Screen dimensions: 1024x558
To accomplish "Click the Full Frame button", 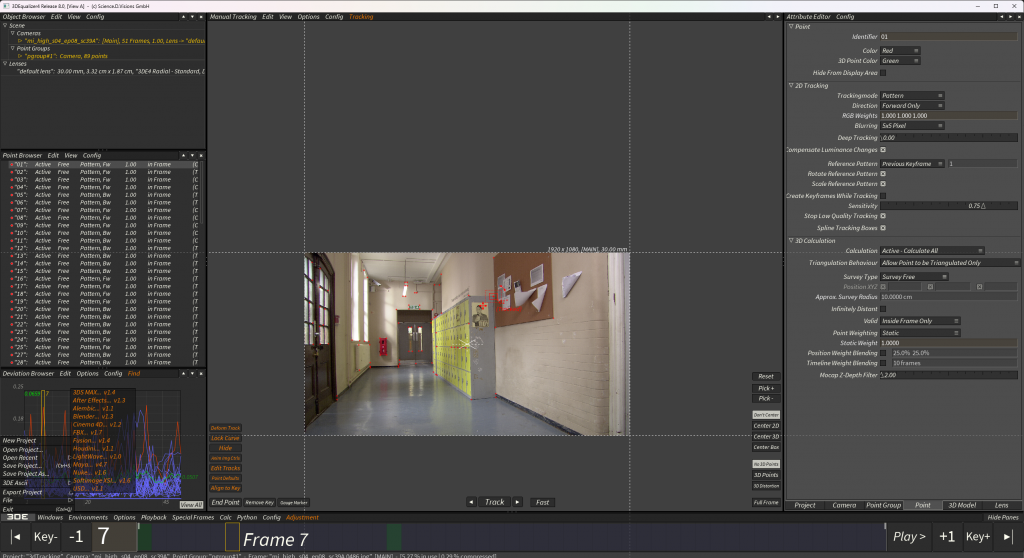I will [x=766, y=502].
